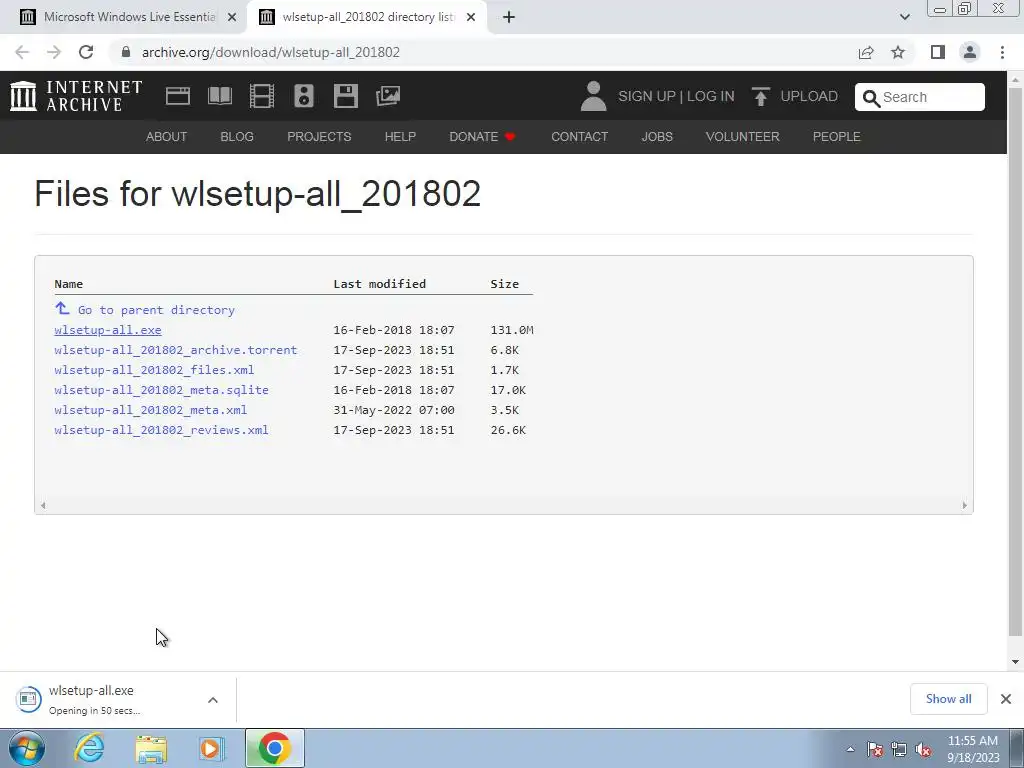Image resolution: width=1024 pixels, height=768 pixels.
Task: Share this page via share icon
Action: point(866,52)
